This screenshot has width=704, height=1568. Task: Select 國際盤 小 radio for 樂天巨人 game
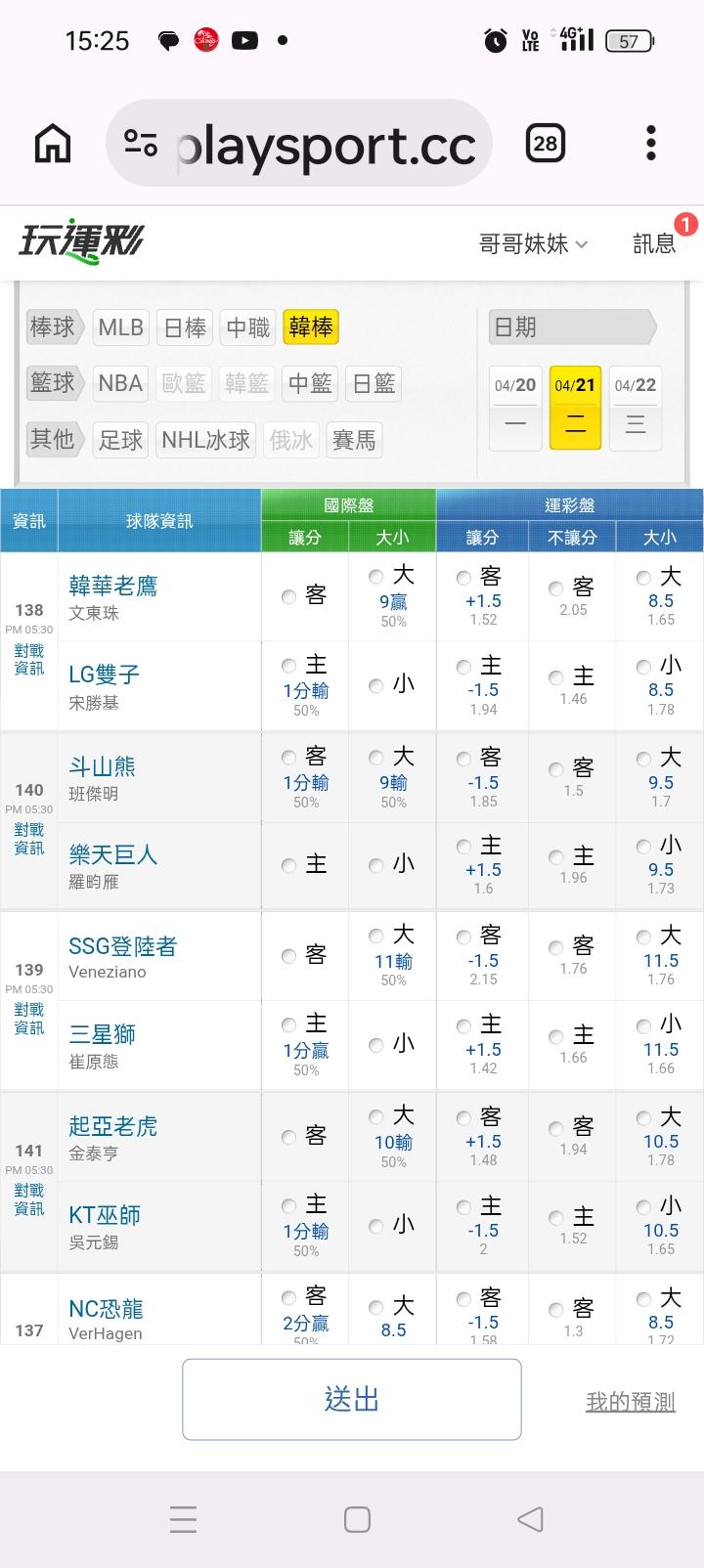tap(375, 865)
